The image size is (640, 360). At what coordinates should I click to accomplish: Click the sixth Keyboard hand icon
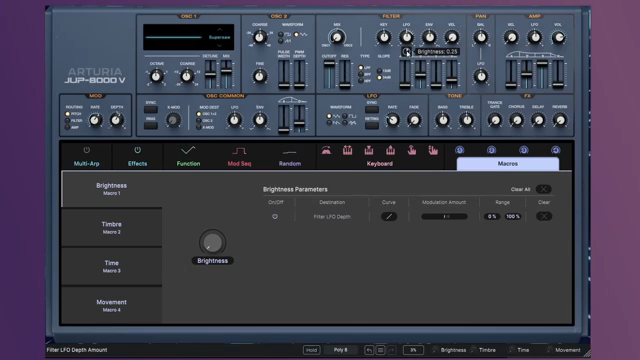pos(433,150)
